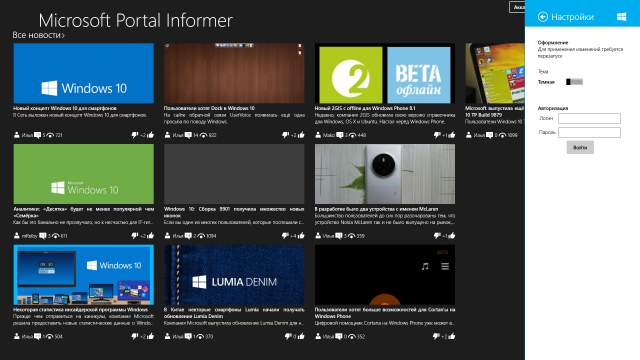Open the article titled about устройства McLaren
This screenshot has height=360, width=640.
376,209
